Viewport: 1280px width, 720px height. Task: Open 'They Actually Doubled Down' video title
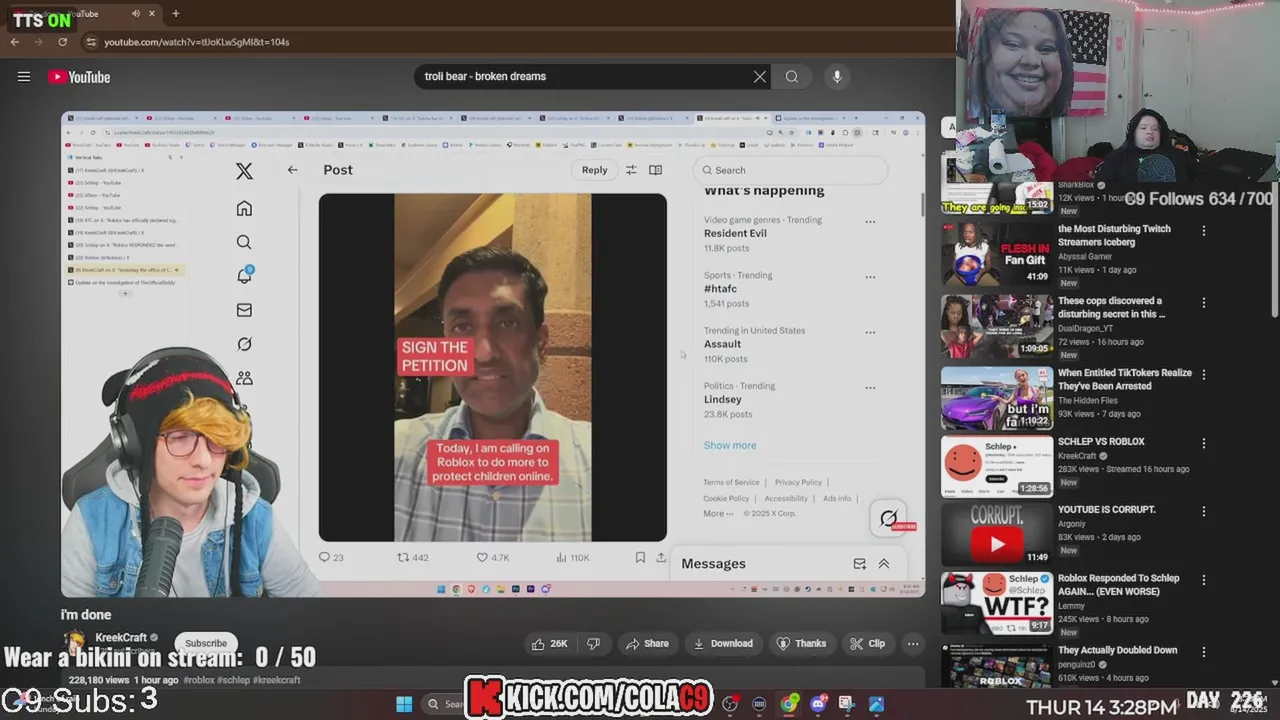(1117, 650)
